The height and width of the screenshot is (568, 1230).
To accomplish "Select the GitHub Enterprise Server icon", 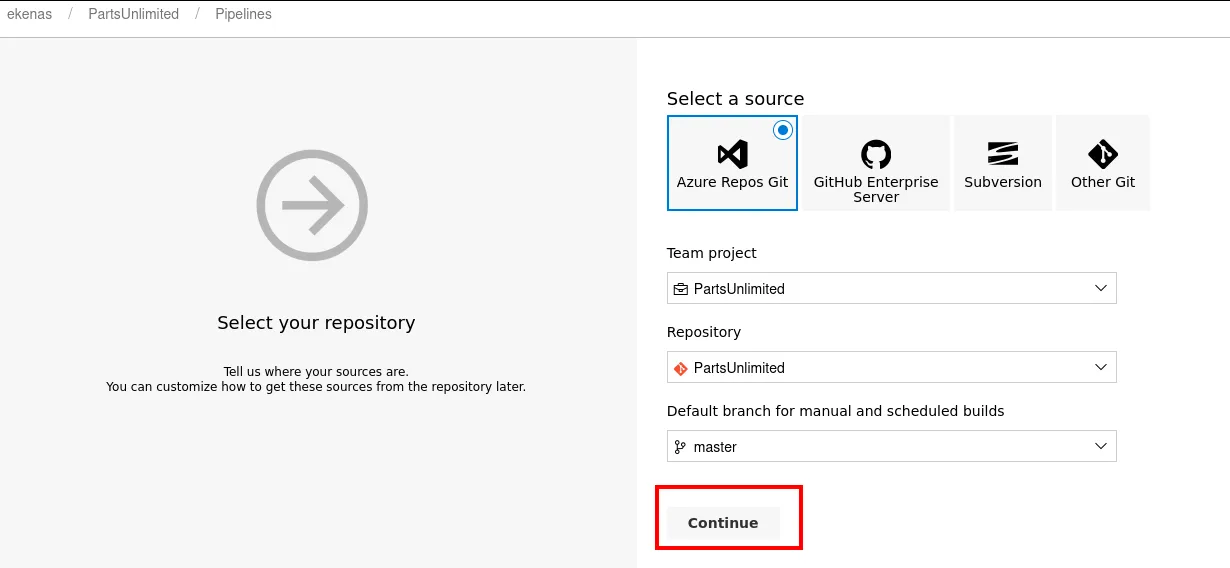I will click(x=875, y=154).
